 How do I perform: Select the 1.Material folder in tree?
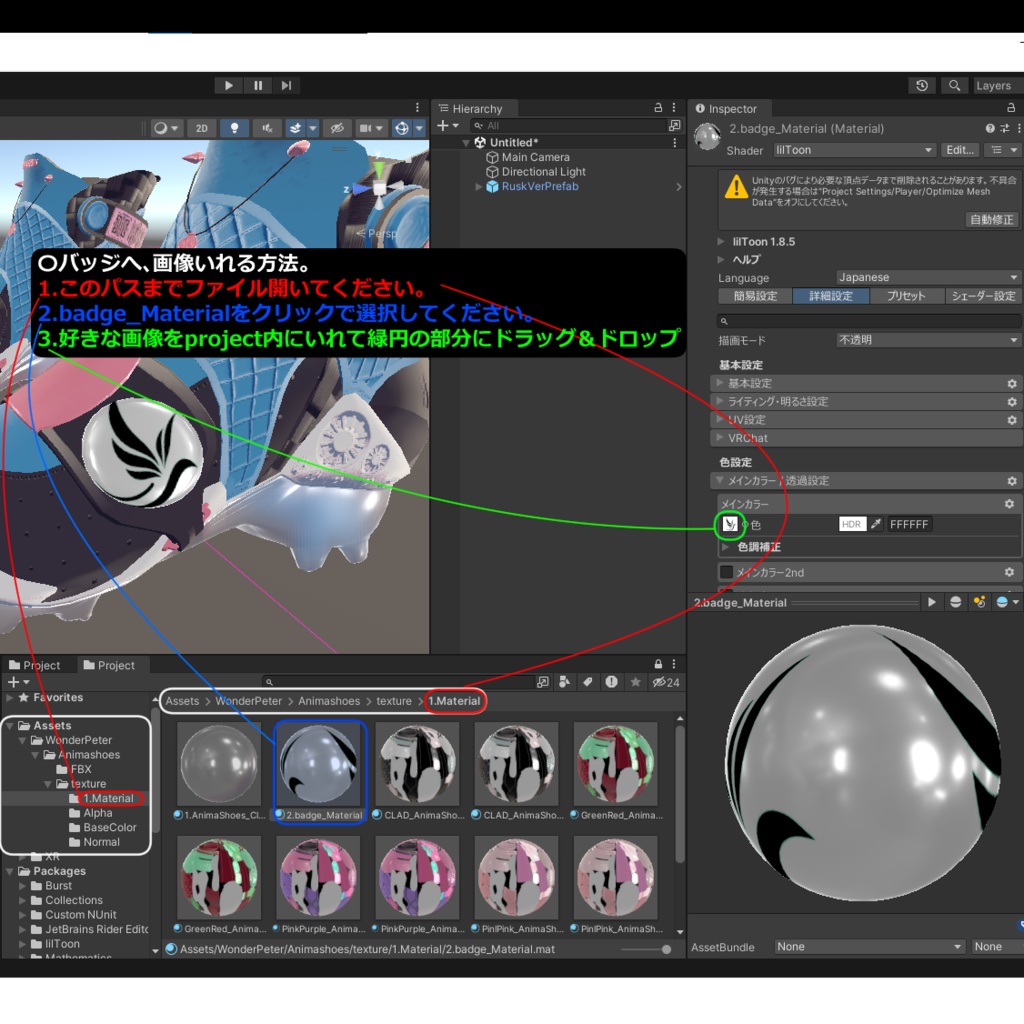[x=101, y=798]
